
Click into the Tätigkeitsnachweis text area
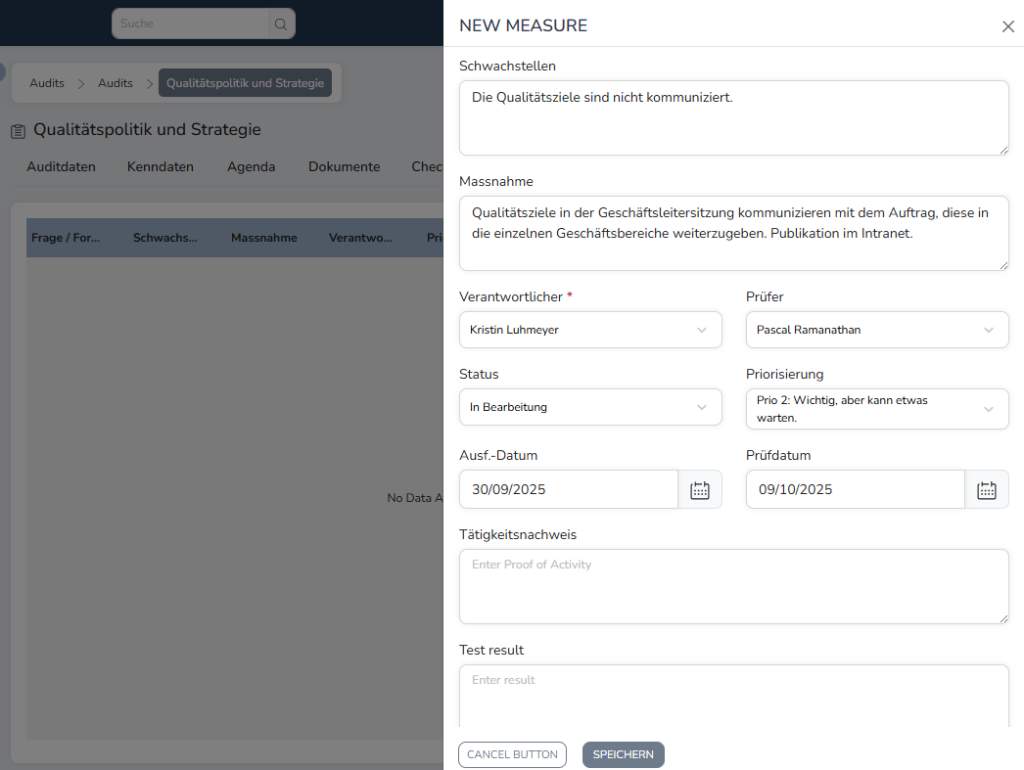(x=733, y=587)
